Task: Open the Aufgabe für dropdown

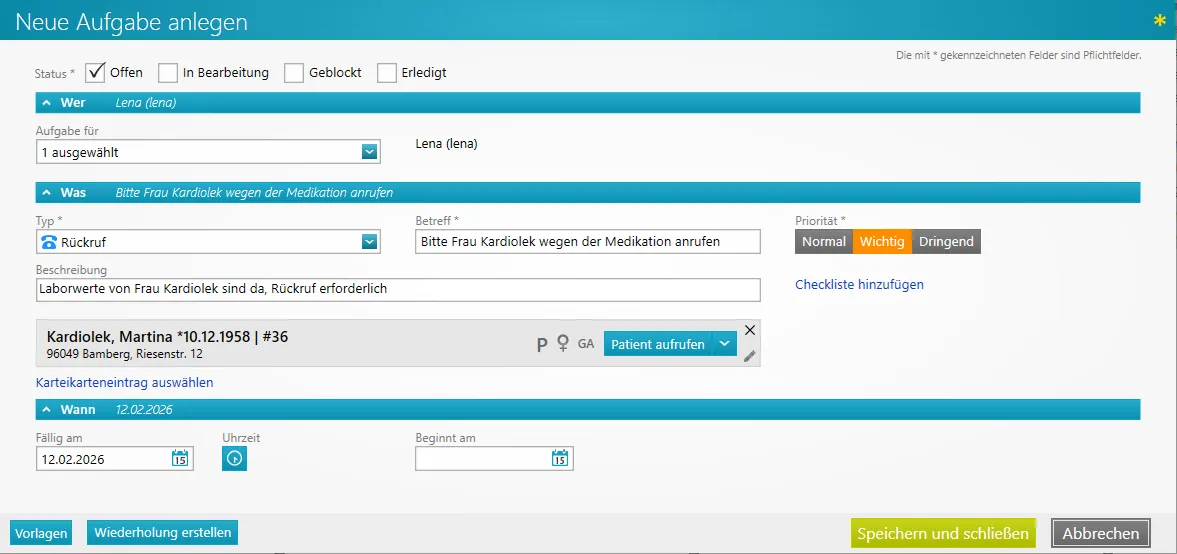Action: (x=369, y=152)
